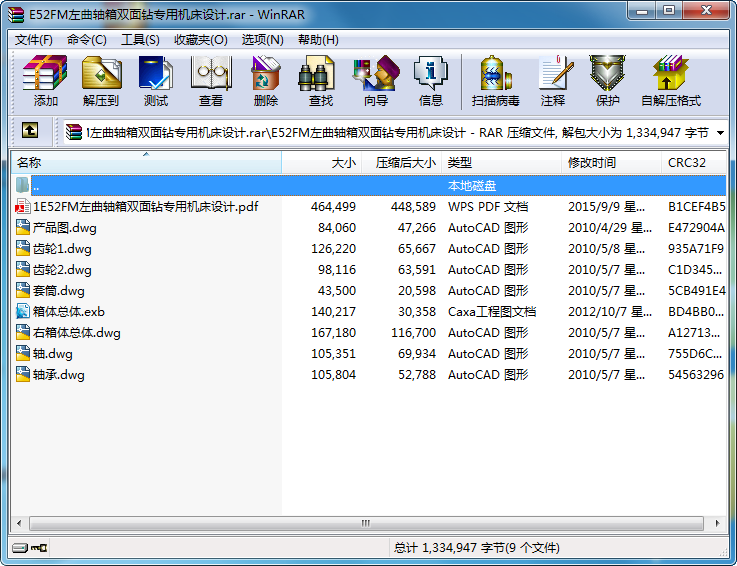Viewport: 737px width, 566px height.
Task: Go up one folder level button
Action: [30, 130]
